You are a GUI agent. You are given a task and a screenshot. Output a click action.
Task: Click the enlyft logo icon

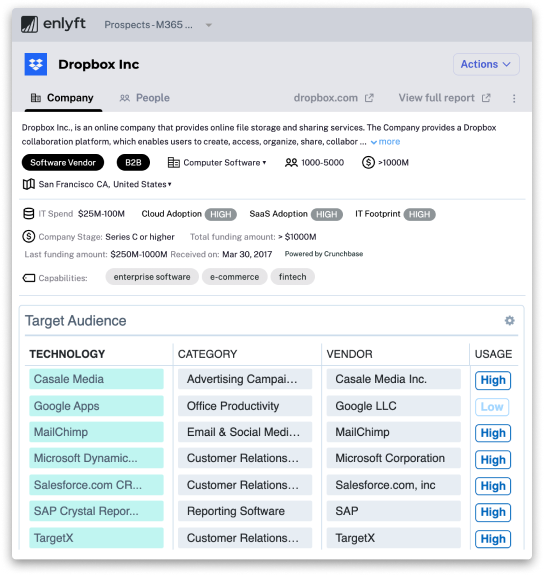coord(29,25)
